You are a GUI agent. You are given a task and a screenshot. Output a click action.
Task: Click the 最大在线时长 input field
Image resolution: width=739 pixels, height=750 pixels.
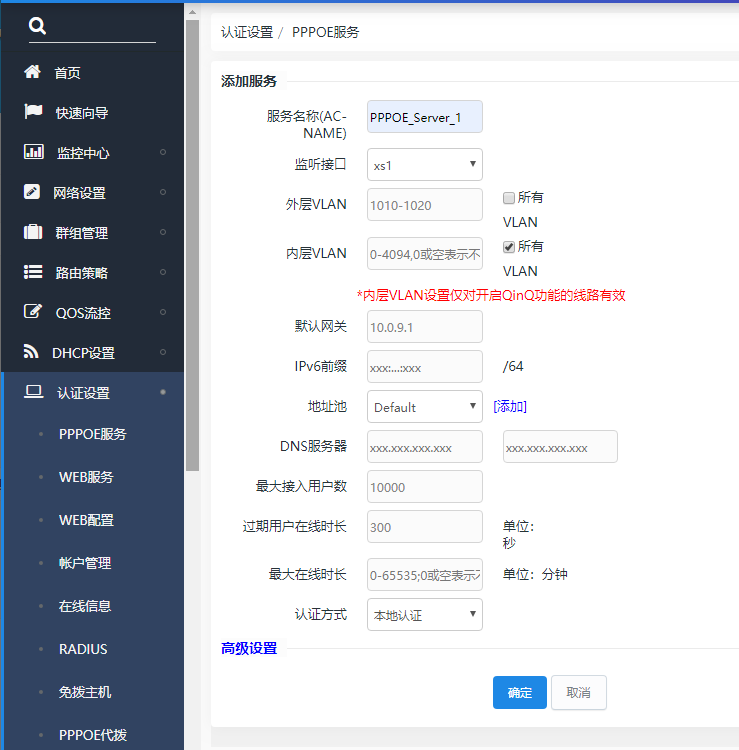(x=425, y=574)
